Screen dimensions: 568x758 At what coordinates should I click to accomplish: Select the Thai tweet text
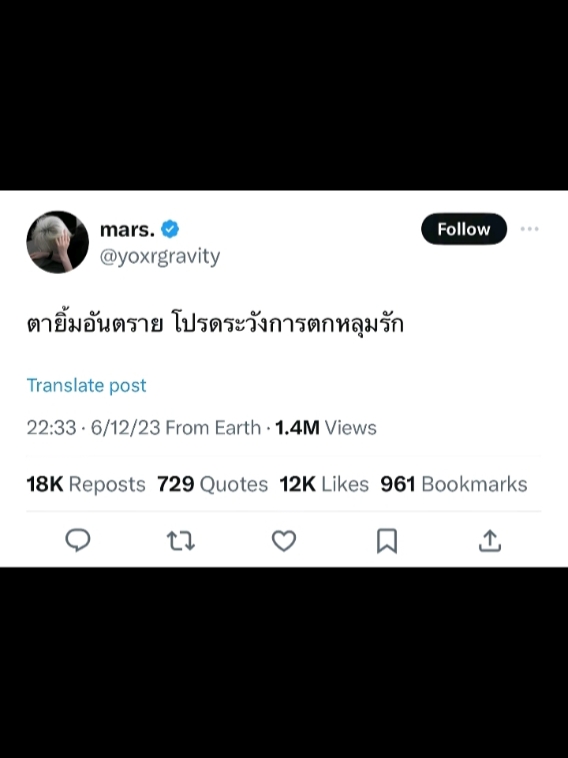click(215, 324)
